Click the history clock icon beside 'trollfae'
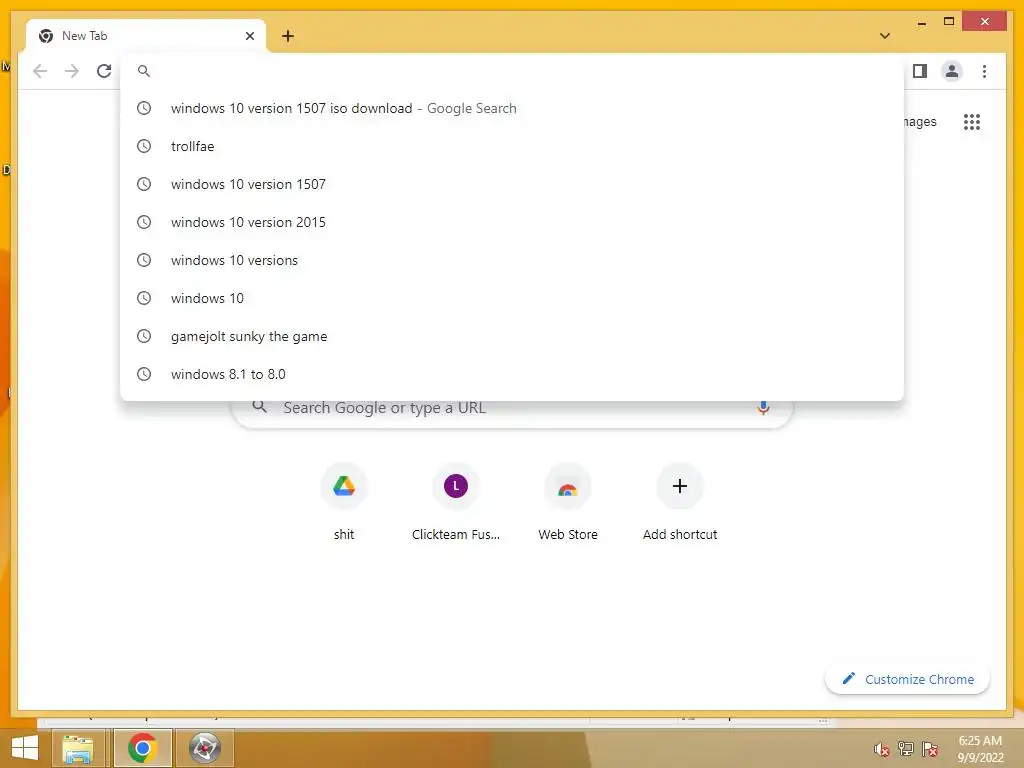 (144, 146)
